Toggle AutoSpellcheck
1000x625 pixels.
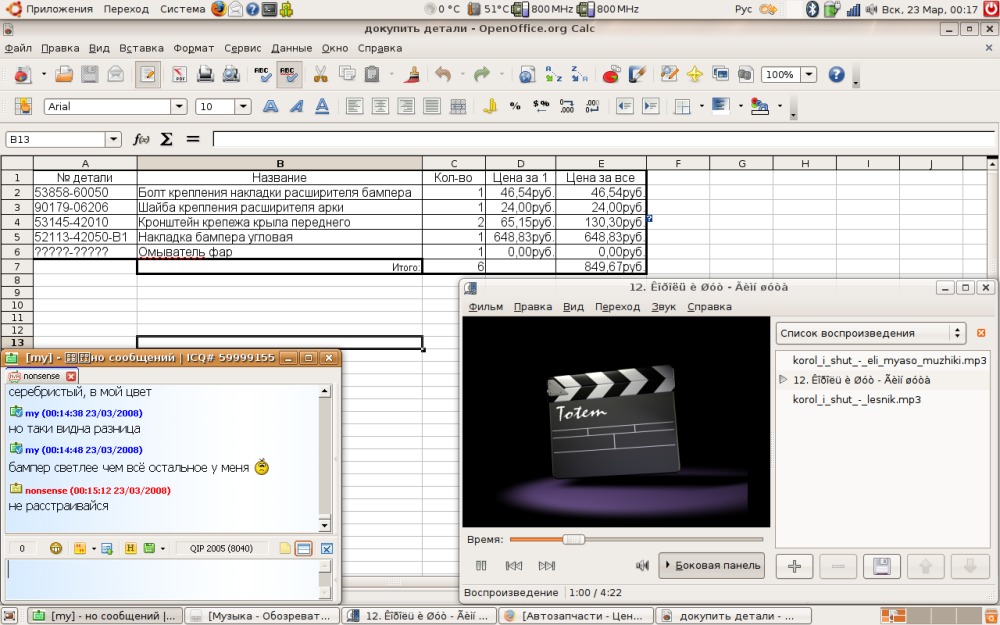[289, 75]
